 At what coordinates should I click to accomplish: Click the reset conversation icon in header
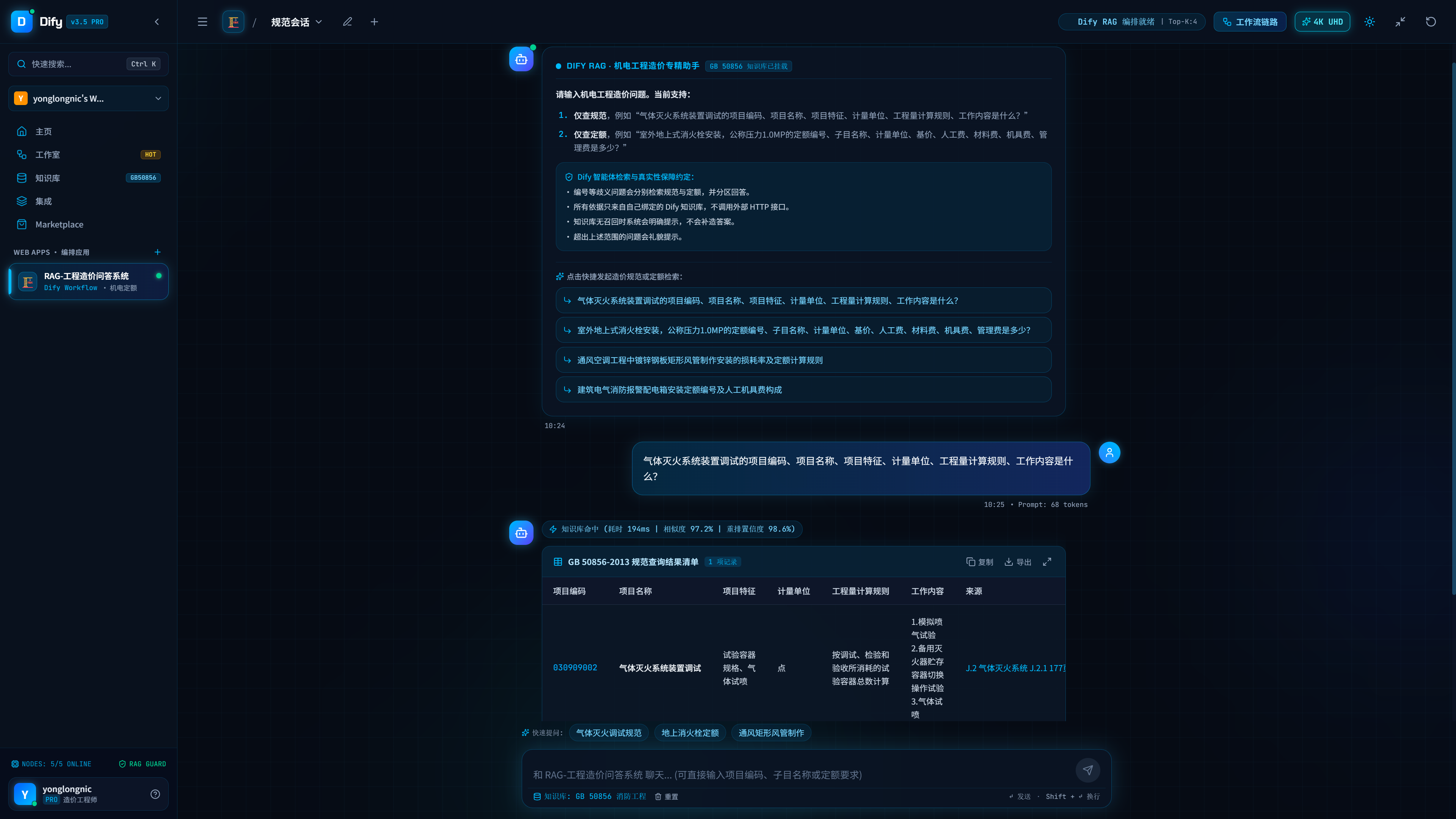tap(1431, 22)
